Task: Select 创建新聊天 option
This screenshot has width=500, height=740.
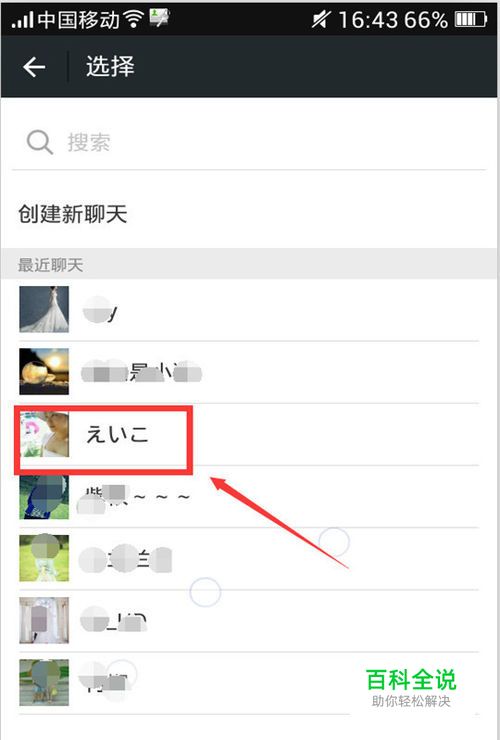Action: (x=72, y=214)
